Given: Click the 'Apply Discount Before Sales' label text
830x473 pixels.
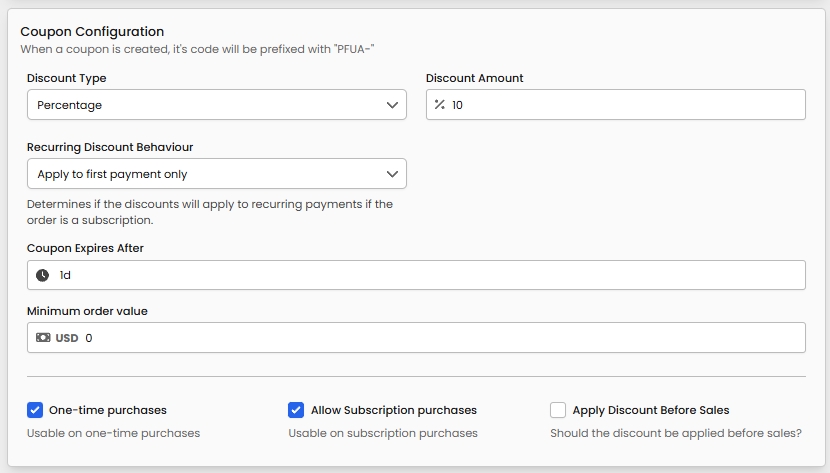Looking at the screenshot, I should click(651, 410).
